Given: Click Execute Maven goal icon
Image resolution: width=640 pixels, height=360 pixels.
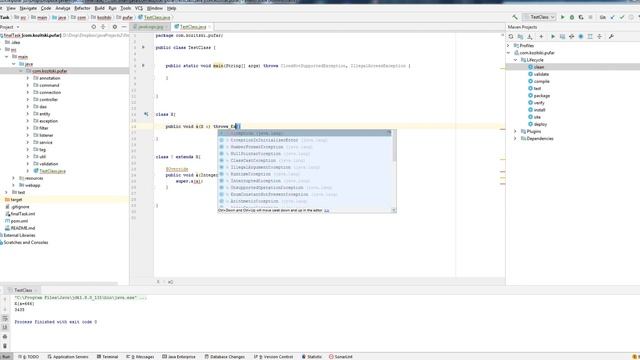Looking at the screenshot, I should pos(562,36).
